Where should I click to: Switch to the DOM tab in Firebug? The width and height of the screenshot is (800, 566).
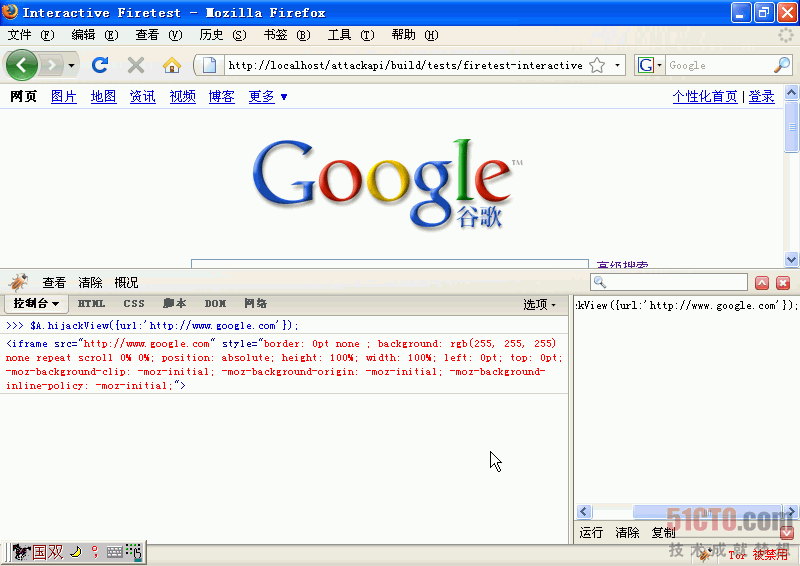215,304
